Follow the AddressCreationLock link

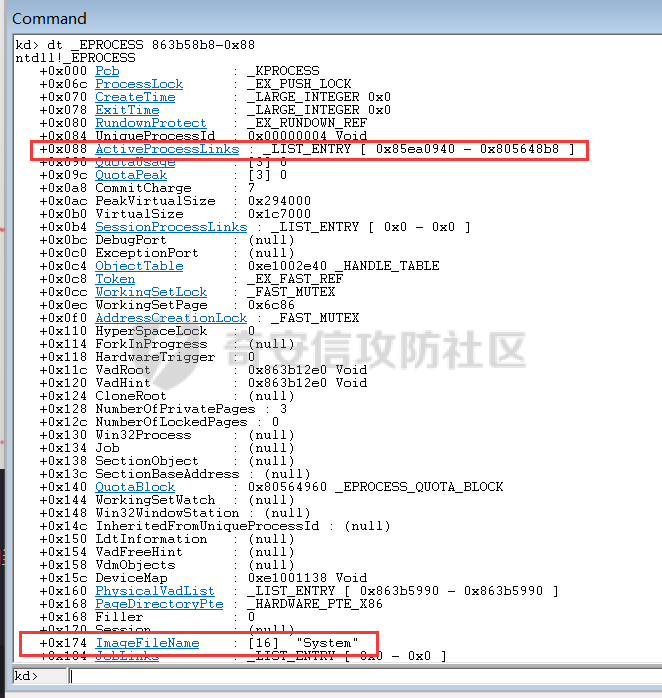click(171, 318)
